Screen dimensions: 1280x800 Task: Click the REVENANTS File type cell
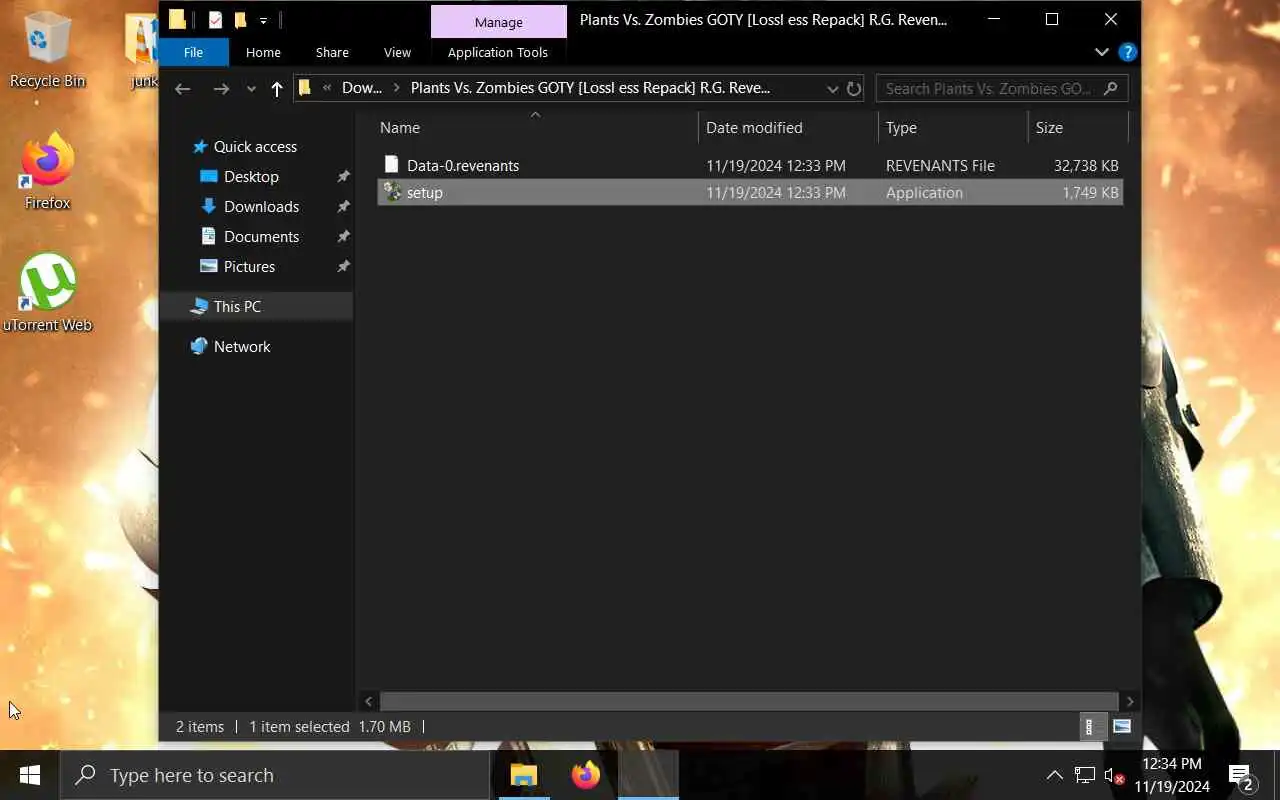(940, 165)
